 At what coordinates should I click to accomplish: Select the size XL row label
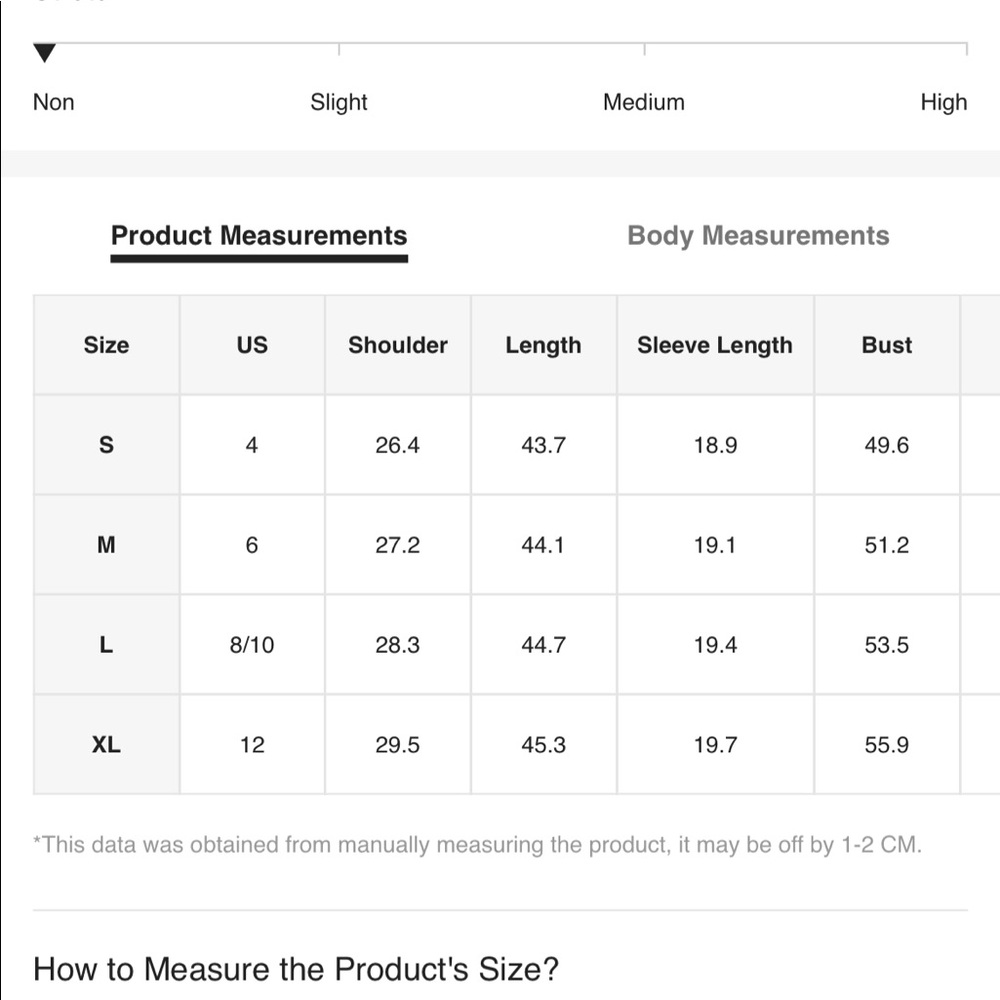107,744
